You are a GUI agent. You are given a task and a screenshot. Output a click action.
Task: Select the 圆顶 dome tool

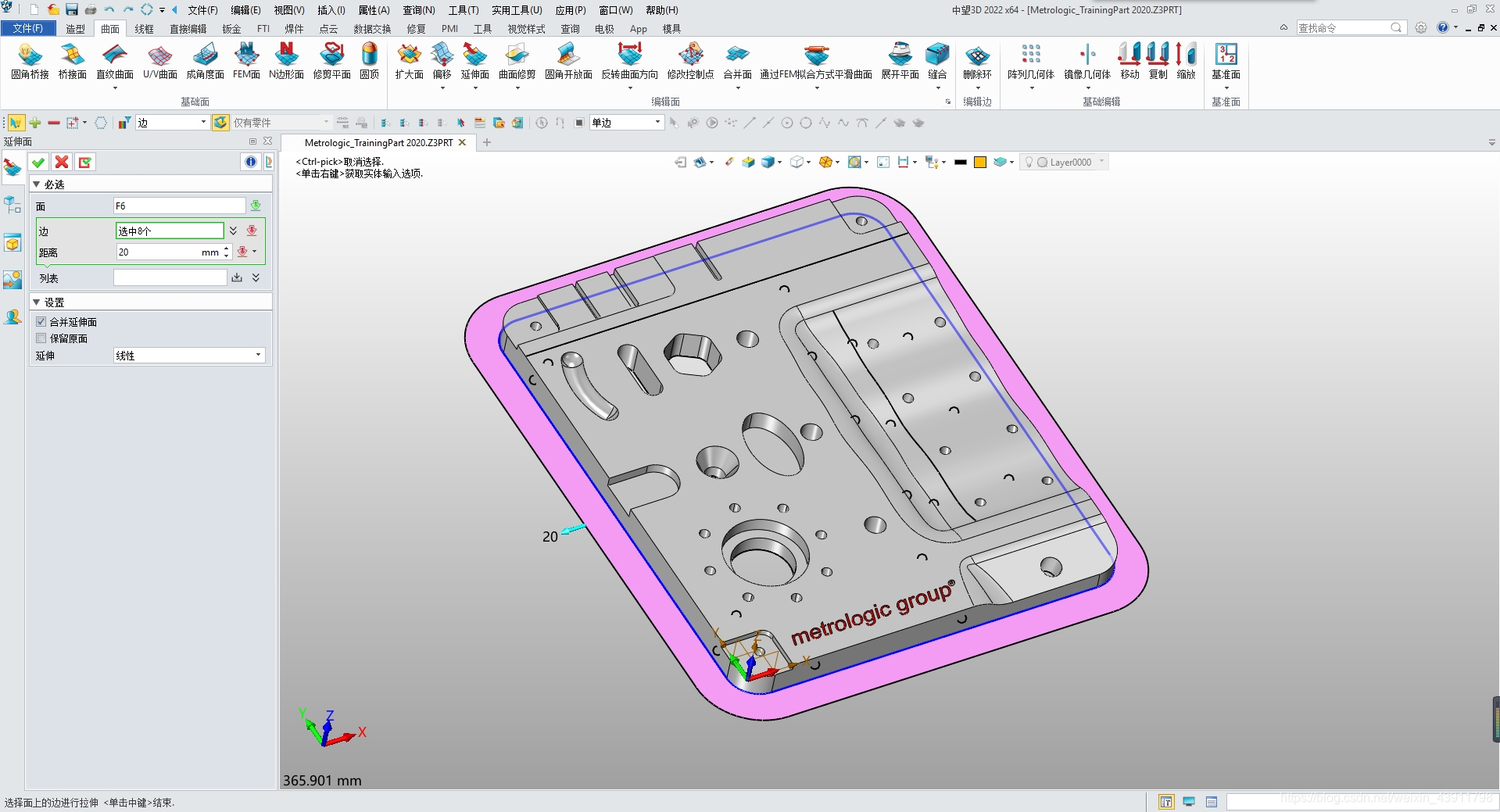(x=369, y=61)
